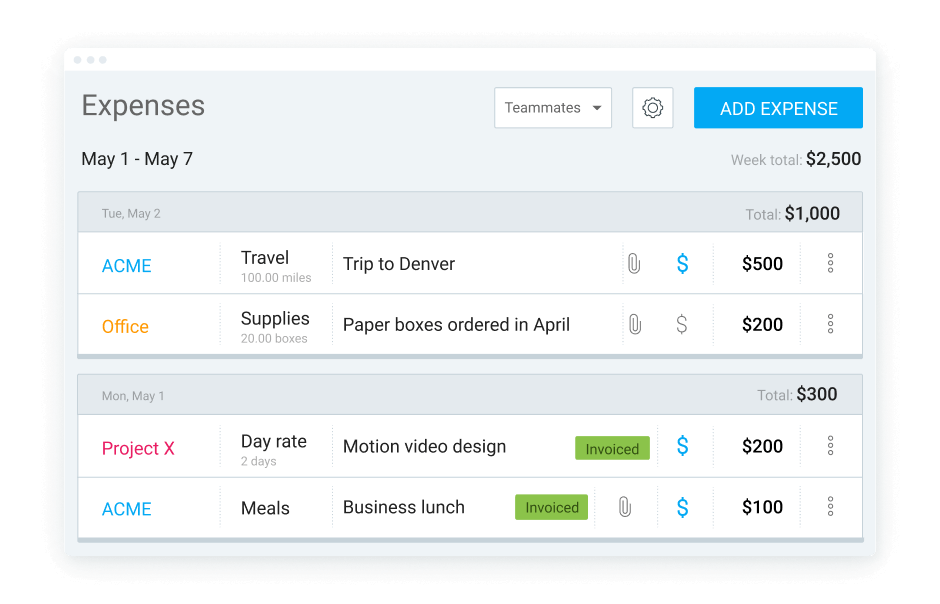Viewport: 940px width, 604px height.
Task: Click the Week total $2,500 value
Action: 833,159
